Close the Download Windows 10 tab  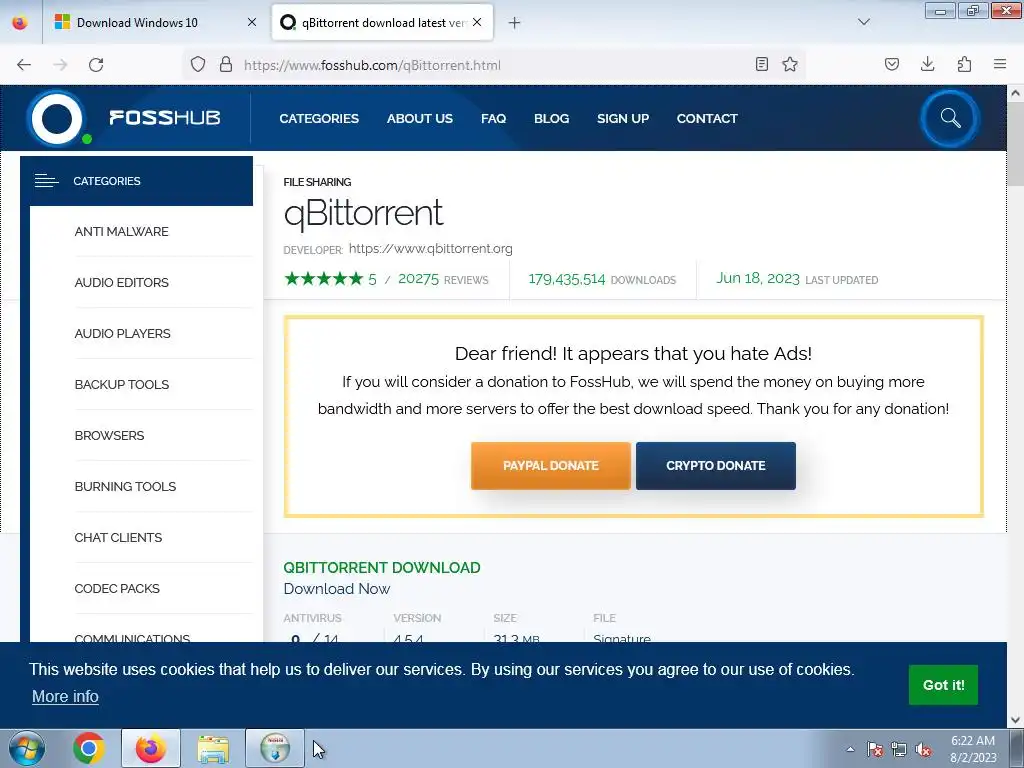(x=252, y=22)
